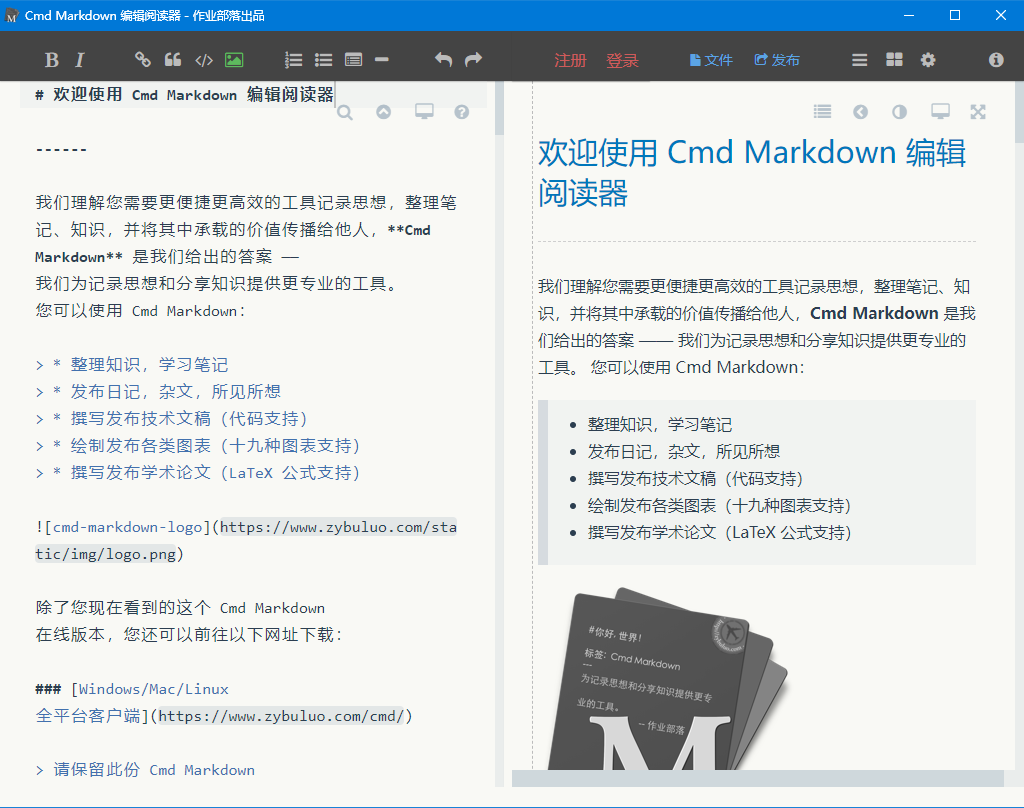1024x808 pixels.
Task: Redo the last undone edit
Action: [x=473, y=60]
